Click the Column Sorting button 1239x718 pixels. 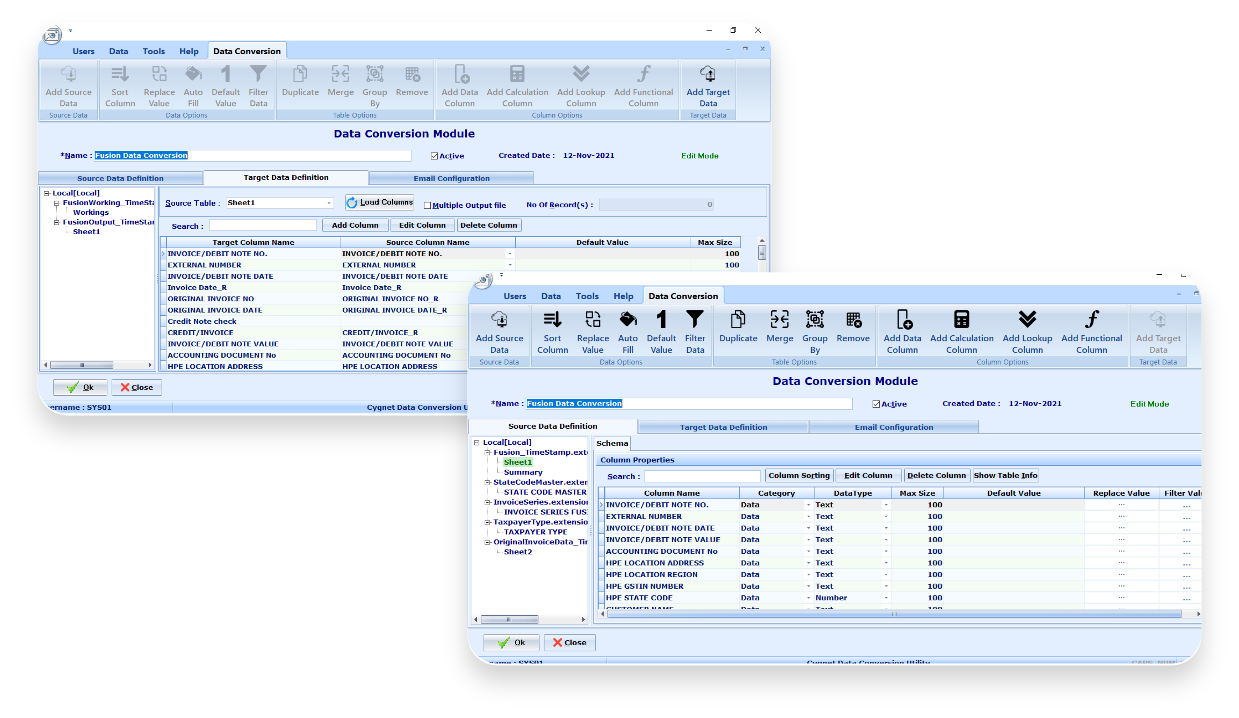(798, 476)
